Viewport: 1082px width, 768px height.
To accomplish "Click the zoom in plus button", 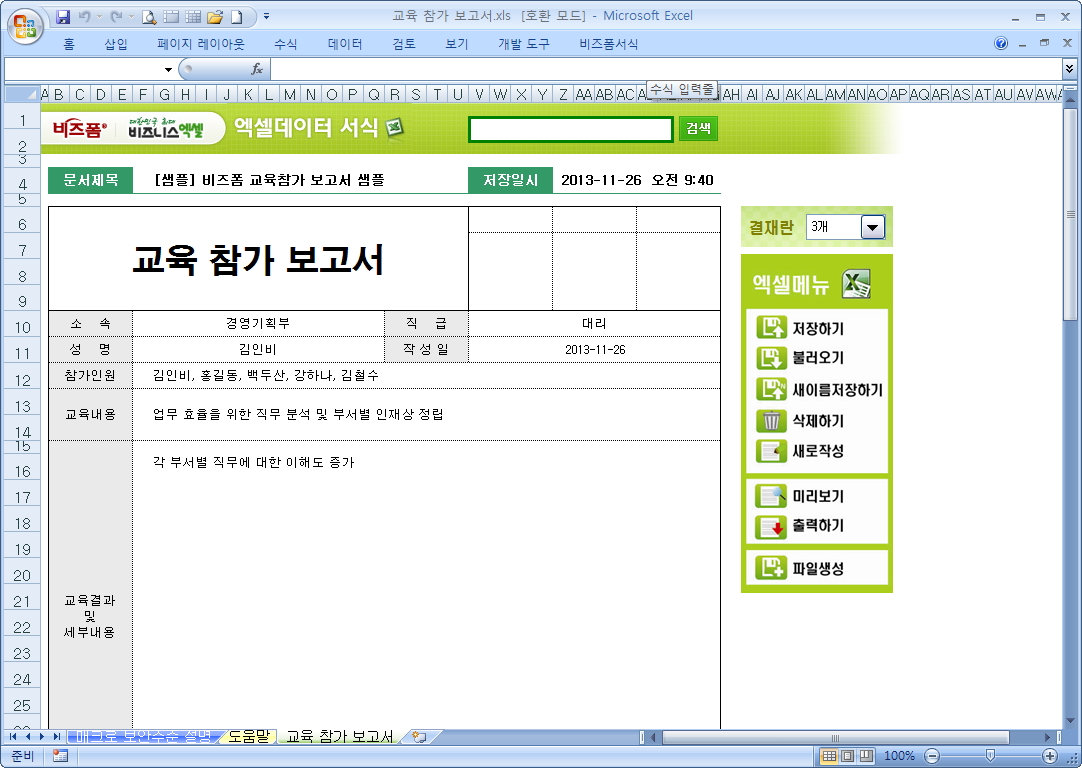I will tap(1050, 756).
